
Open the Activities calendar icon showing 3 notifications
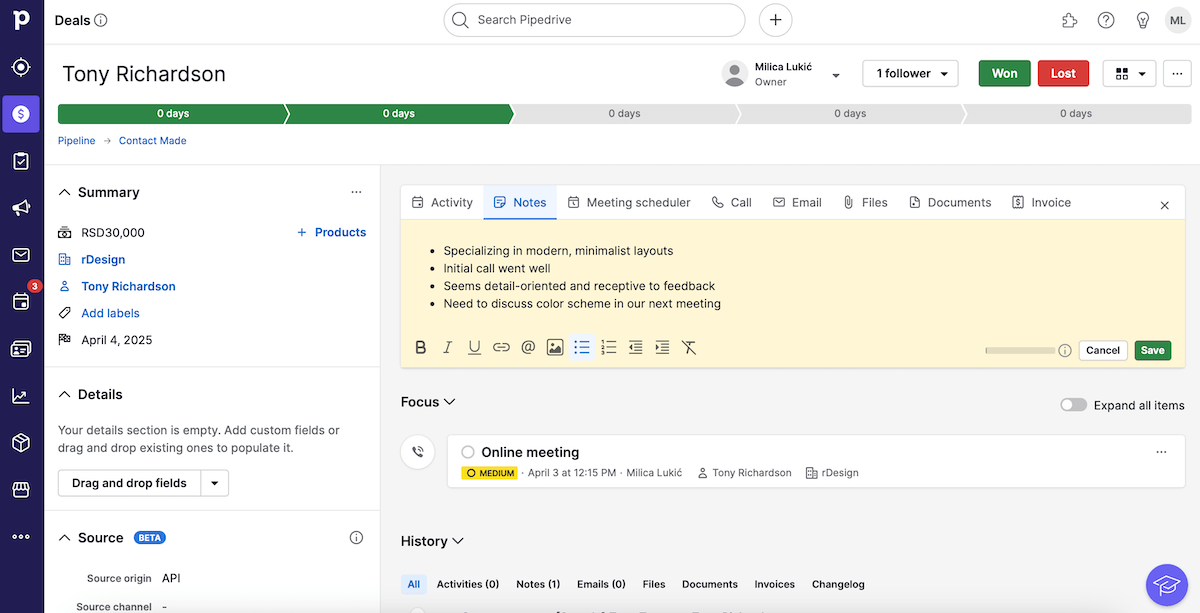(21, 302)
